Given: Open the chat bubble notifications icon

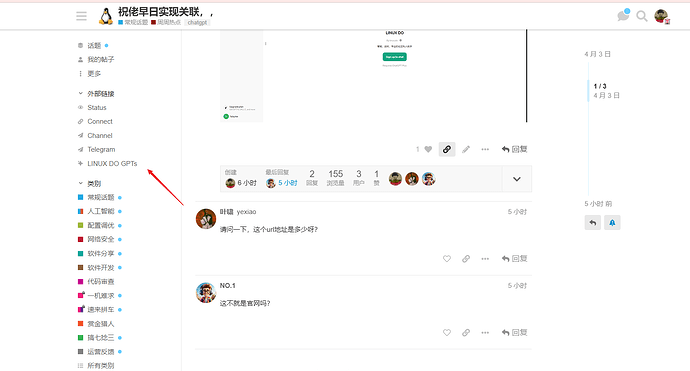Looking at the screenshot, I should click(x=623, y=16).
